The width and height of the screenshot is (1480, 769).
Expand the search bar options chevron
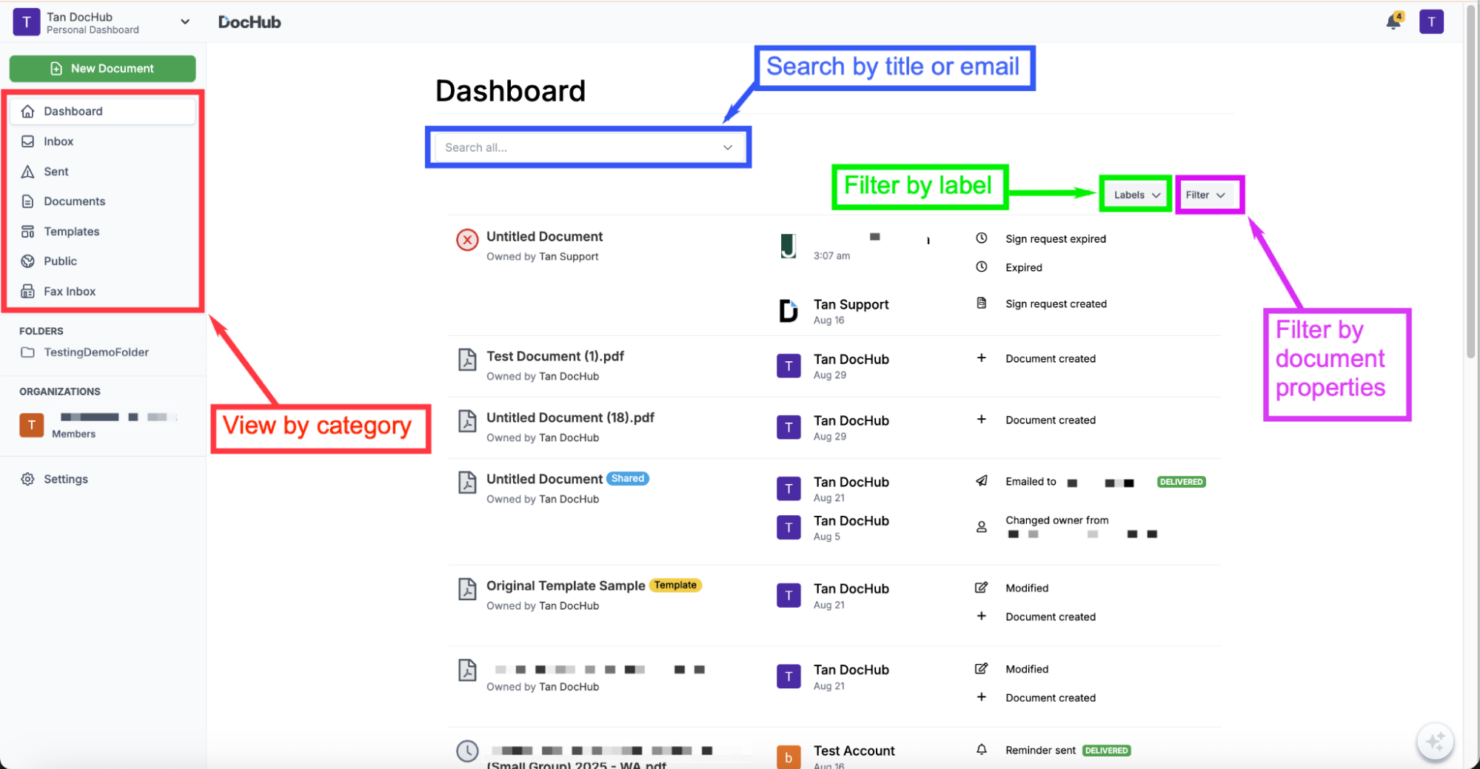727,146
